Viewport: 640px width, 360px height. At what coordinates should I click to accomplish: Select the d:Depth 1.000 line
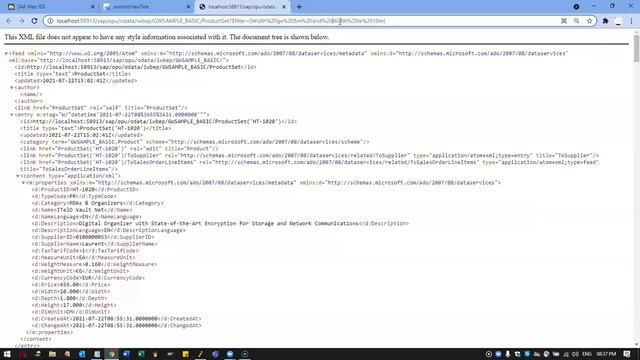point(69,298)
